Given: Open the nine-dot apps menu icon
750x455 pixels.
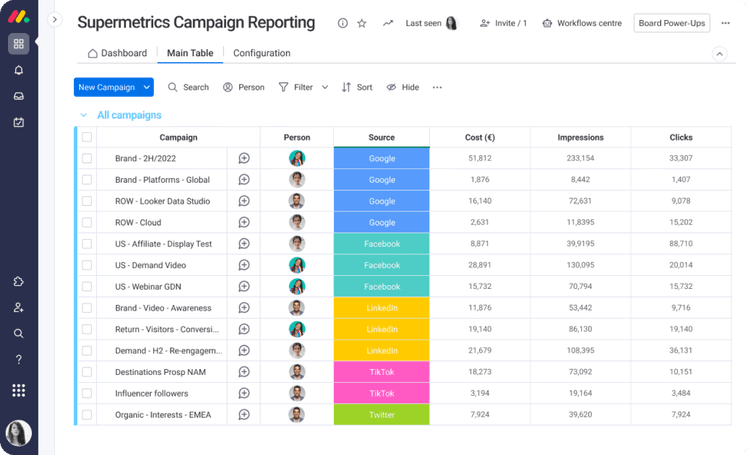Looking at the screenshot, I should (19, 390).
